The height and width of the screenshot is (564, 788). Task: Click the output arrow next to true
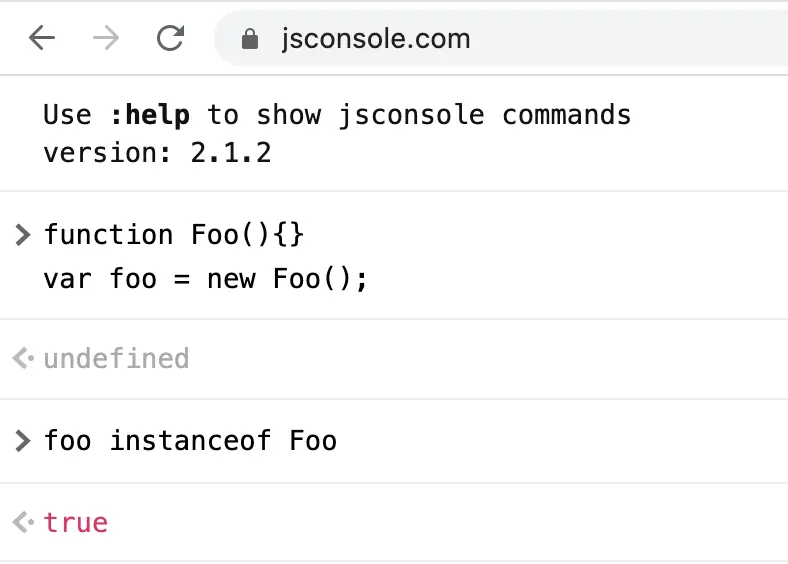pos(23,522)
